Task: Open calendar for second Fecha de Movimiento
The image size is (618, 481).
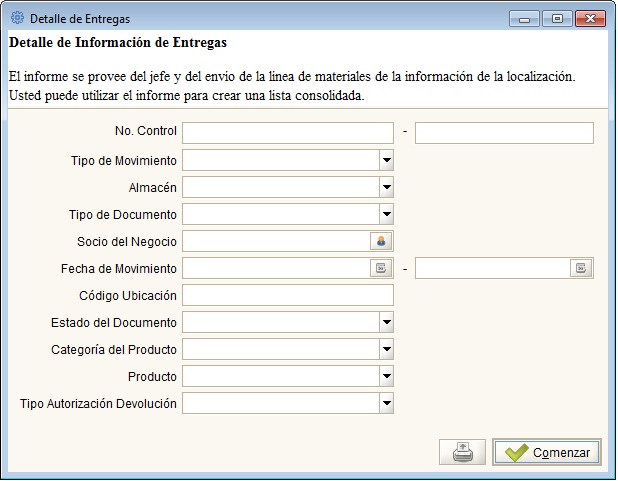Action: click(x=582, y=268)
